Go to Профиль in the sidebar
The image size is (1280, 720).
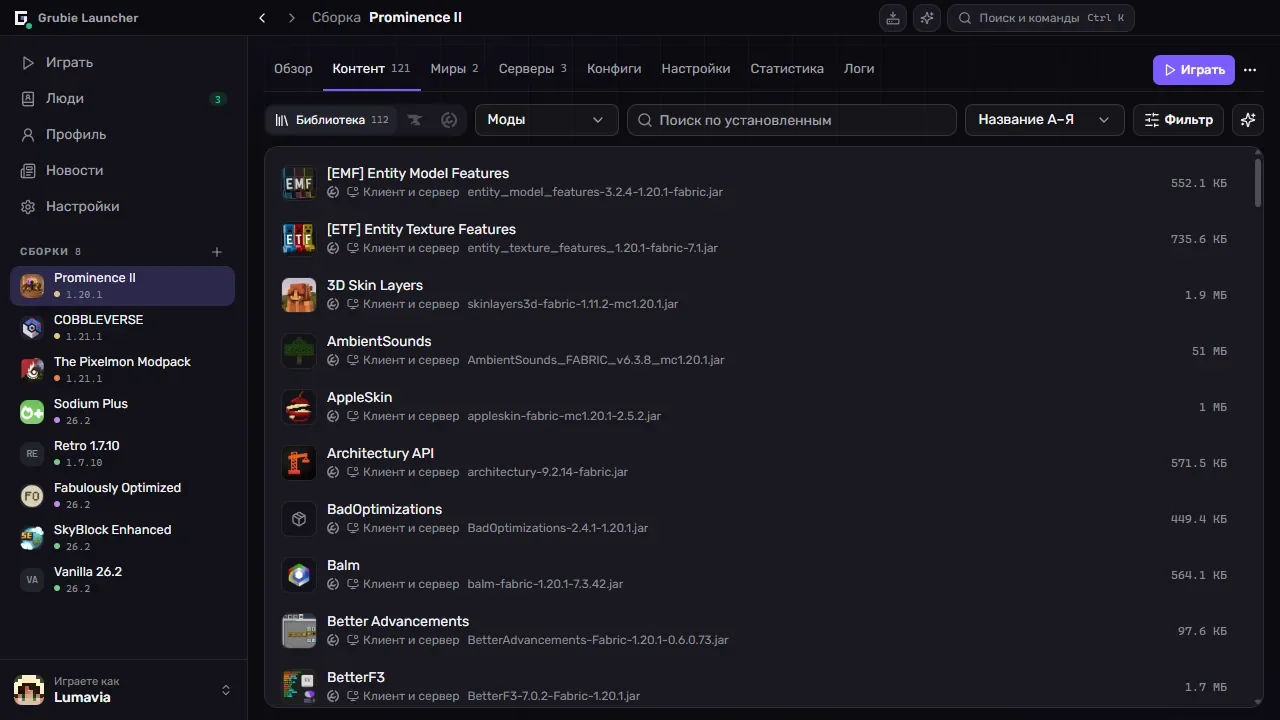click(123, 134)
